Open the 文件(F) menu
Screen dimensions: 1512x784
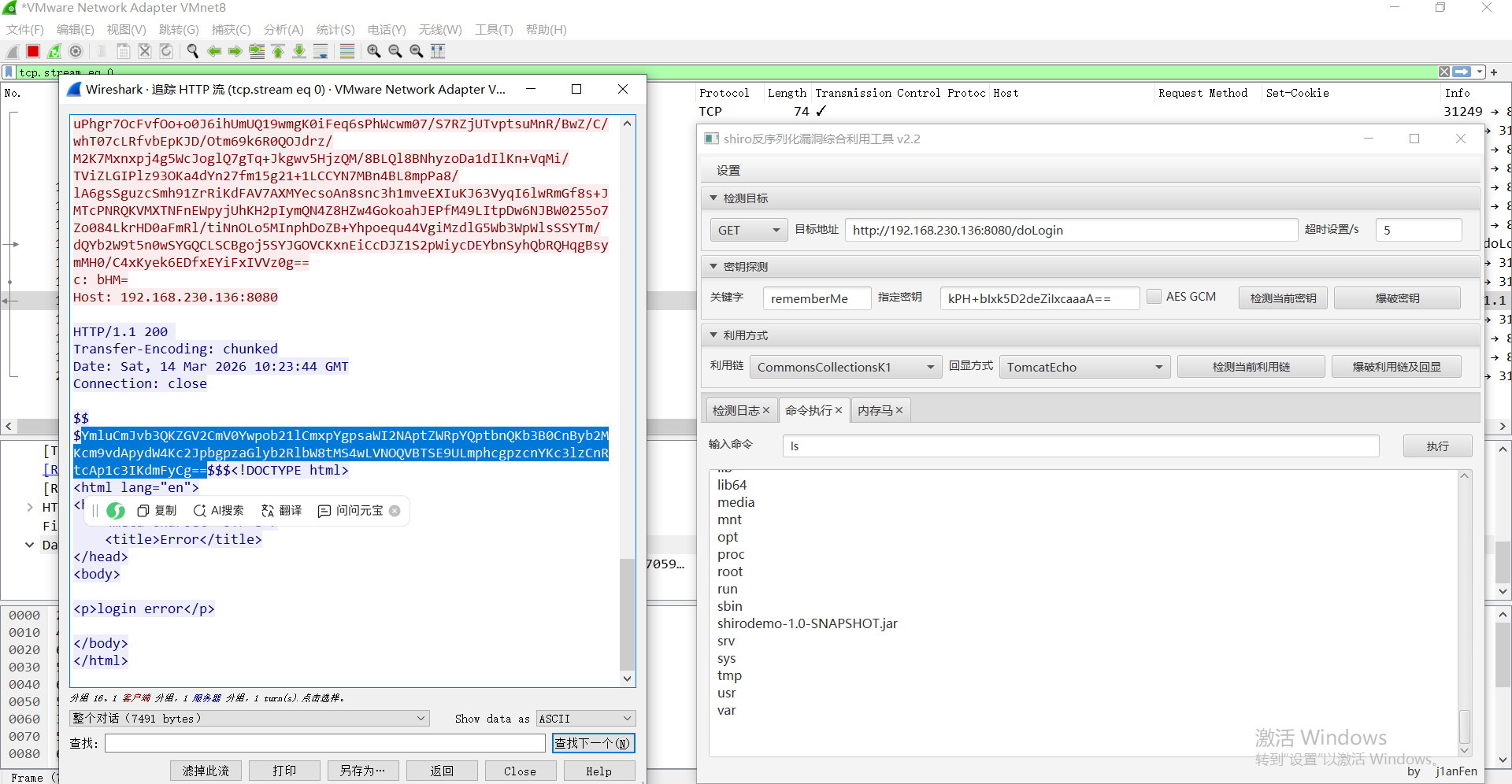[x=25, y=30]
